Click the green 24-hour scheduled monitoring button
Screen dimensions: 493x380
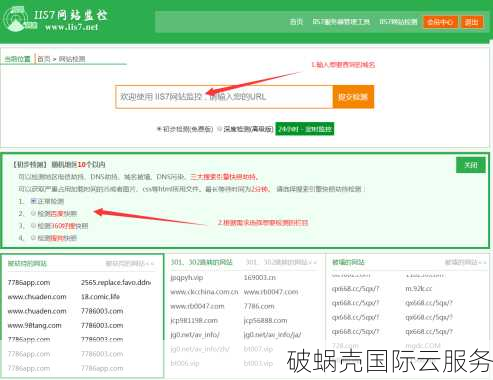coord(305,129)
